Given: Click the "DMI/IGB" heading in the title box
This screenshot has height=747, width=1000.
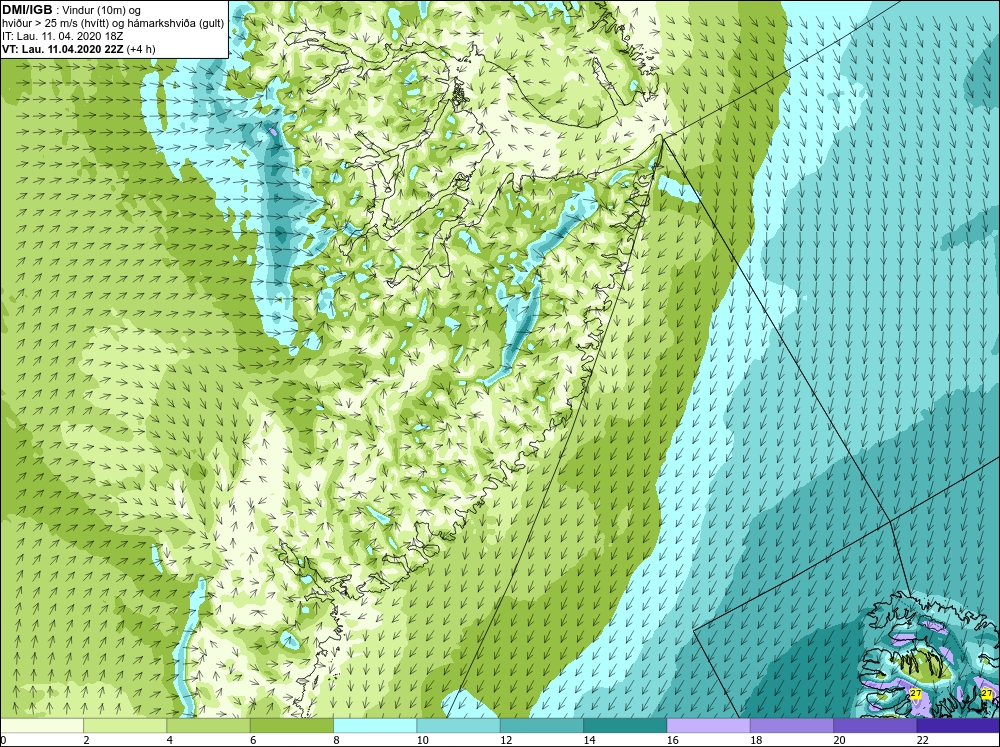Looking at the screenshot, I should pos(27,10).
